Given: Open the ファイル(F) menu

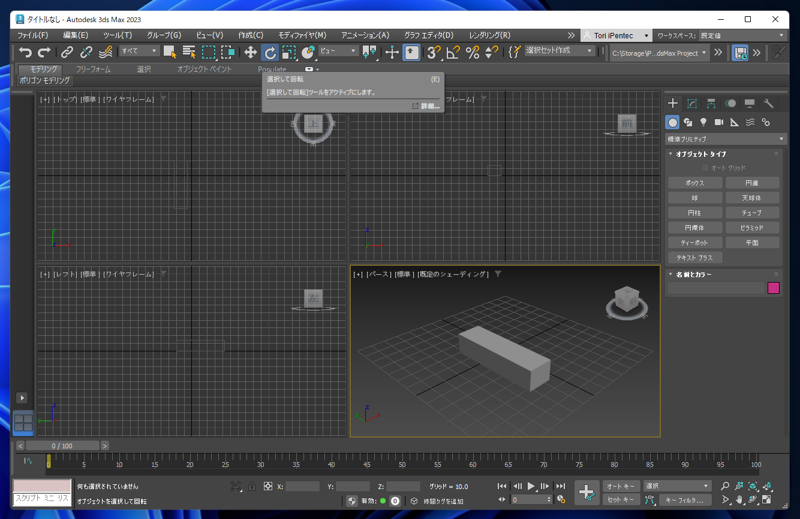Looking at the screenshot, I should click(x=33, y=35).
